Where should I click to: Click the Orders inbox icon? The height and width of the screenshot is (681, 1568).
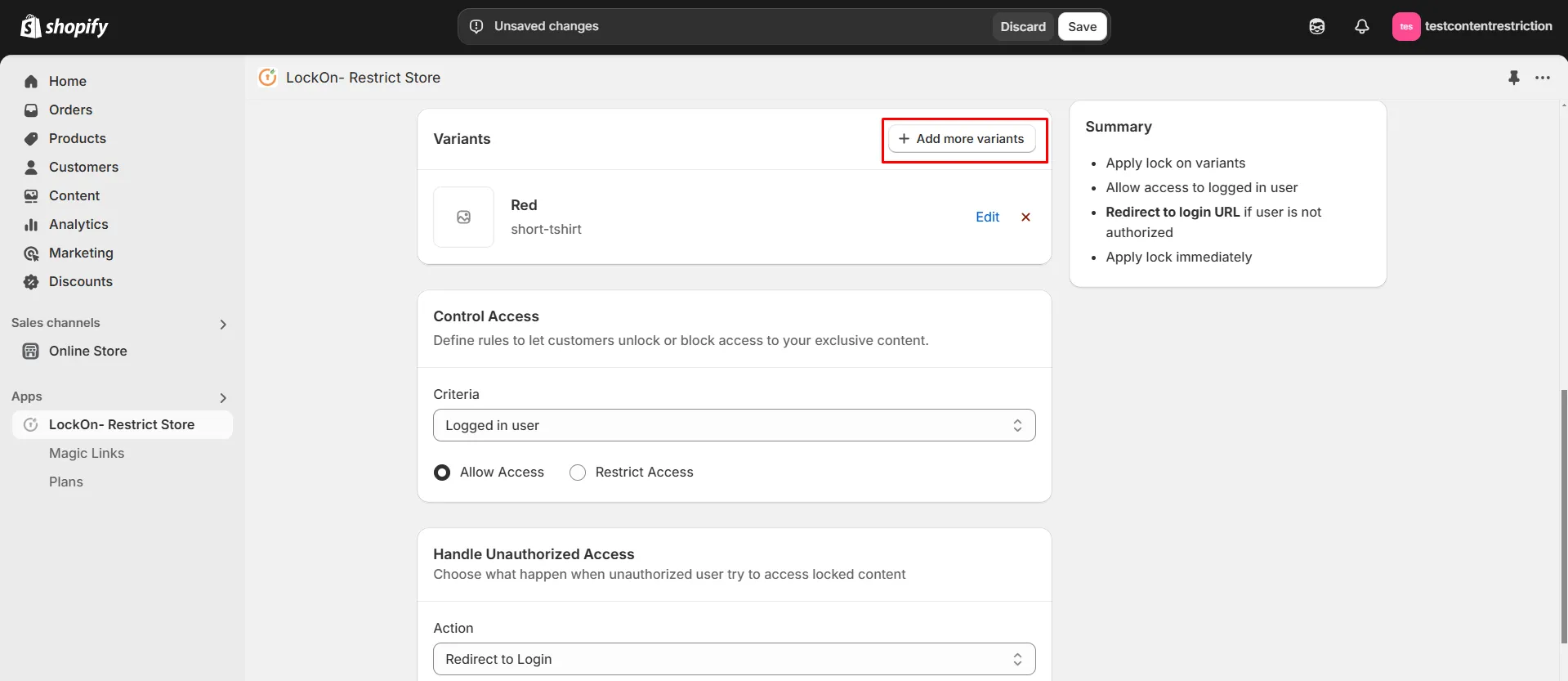31,110
